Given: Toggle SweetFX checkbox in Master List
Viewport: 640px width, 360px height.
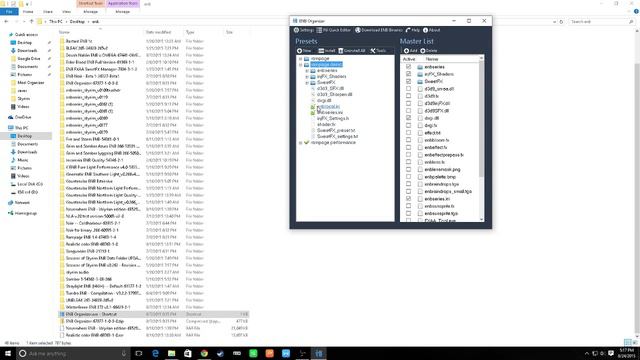Looking at the screenshot, I should (408, 81).
